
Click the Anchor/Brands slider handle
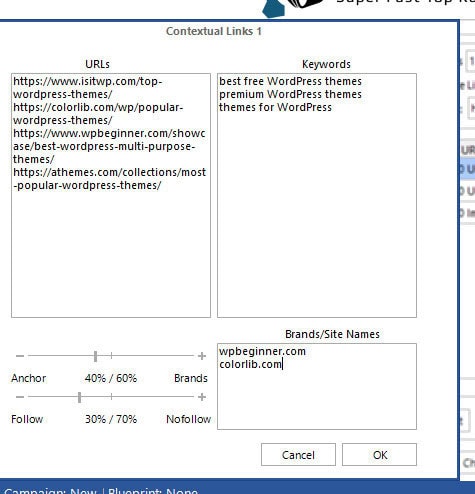(96, 356)
